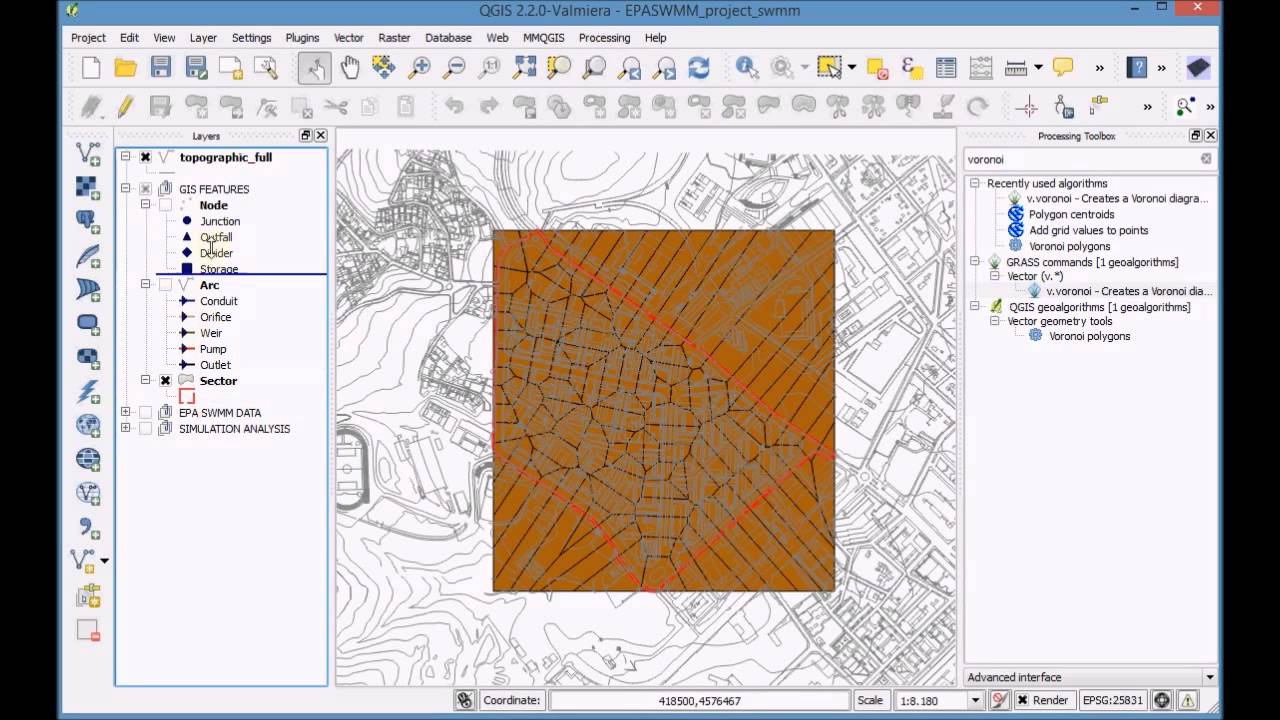Click the EPSG:25831 CRS button
This screenshot has height=720, width=1280.
(1112, 700)
